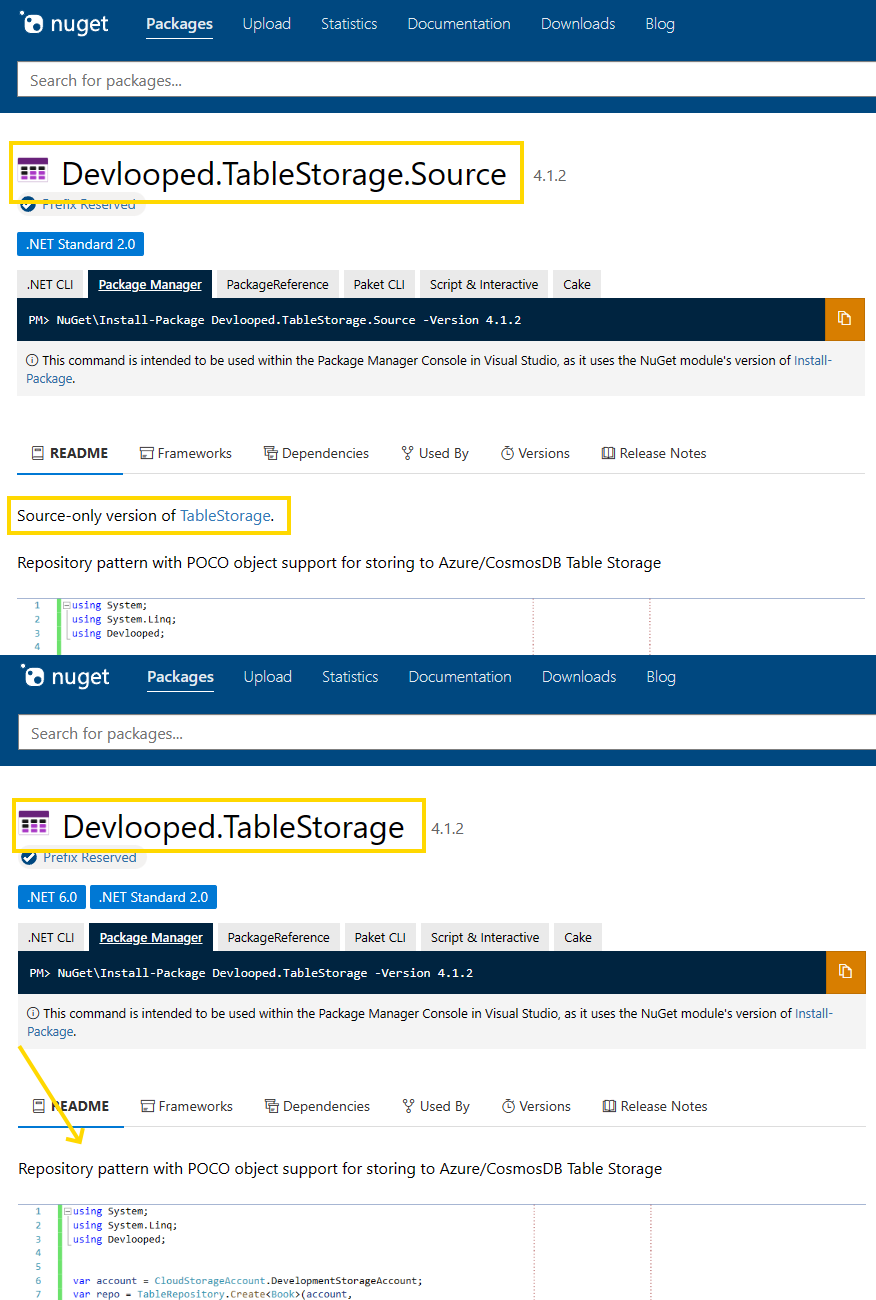Click version 4.1.2 beside Devlooped.TableStorage.Source title
This screenshot has width=876, height=1300.
[x=550, y=176]
